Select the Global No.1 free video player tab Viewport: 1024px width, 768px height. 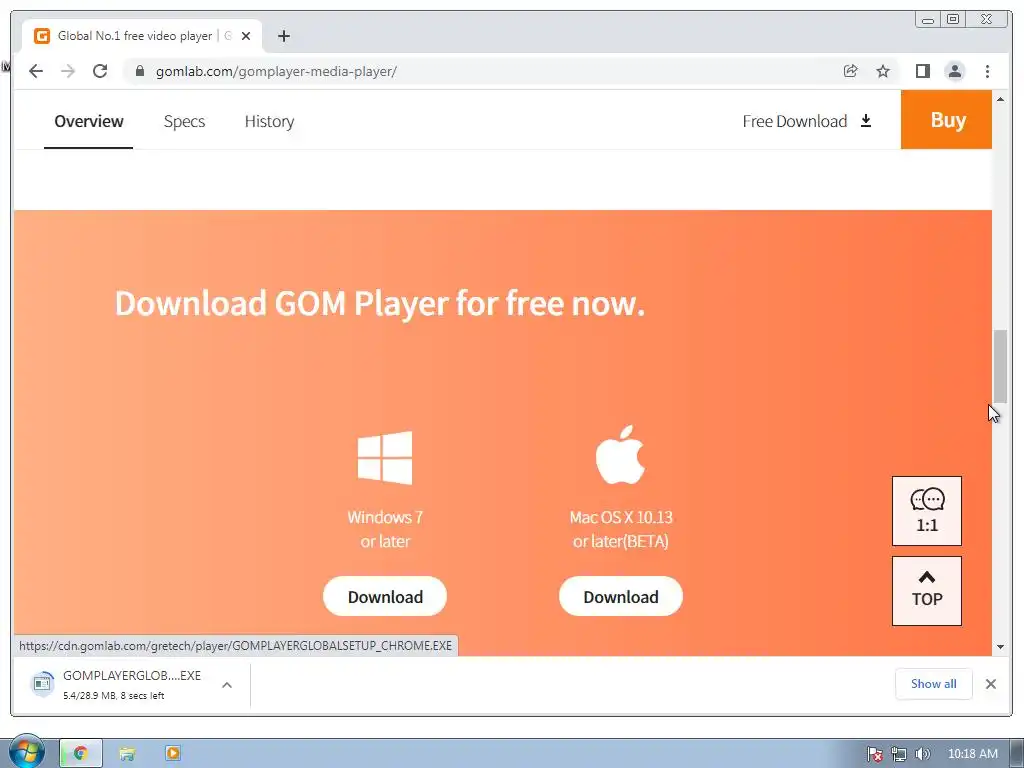click(142, 36)
